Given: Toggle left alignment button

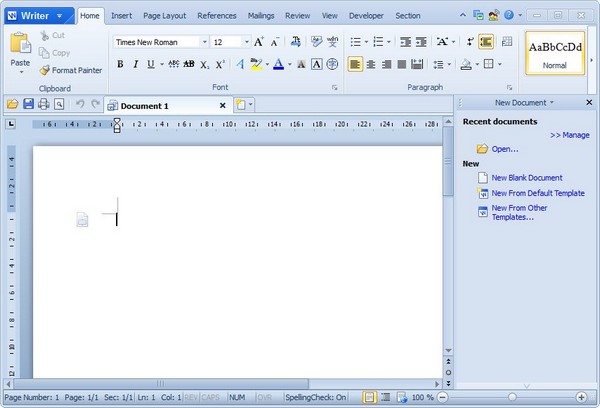Looking at the screenshot, I should (355, 64).
